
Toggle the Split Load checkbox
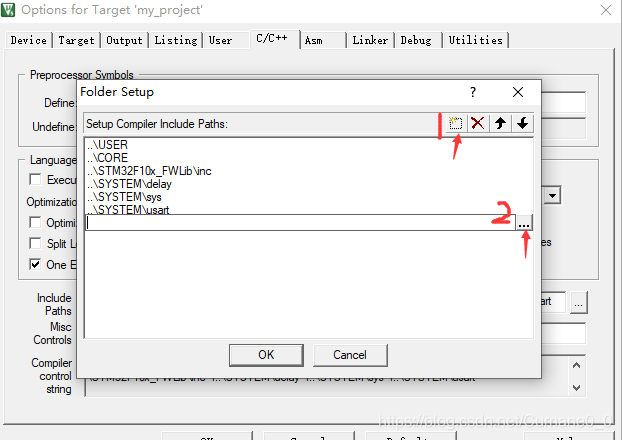(x=35, y=243)
